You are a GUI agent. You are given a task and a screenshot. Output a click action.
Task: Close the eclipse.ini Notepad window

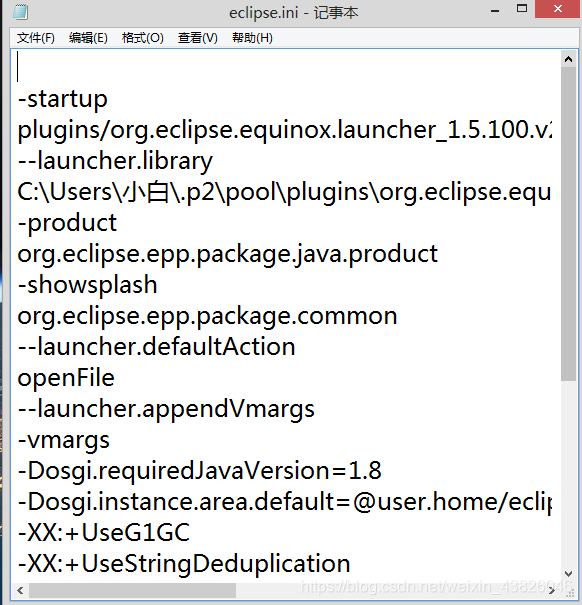[x=558, y=8]
